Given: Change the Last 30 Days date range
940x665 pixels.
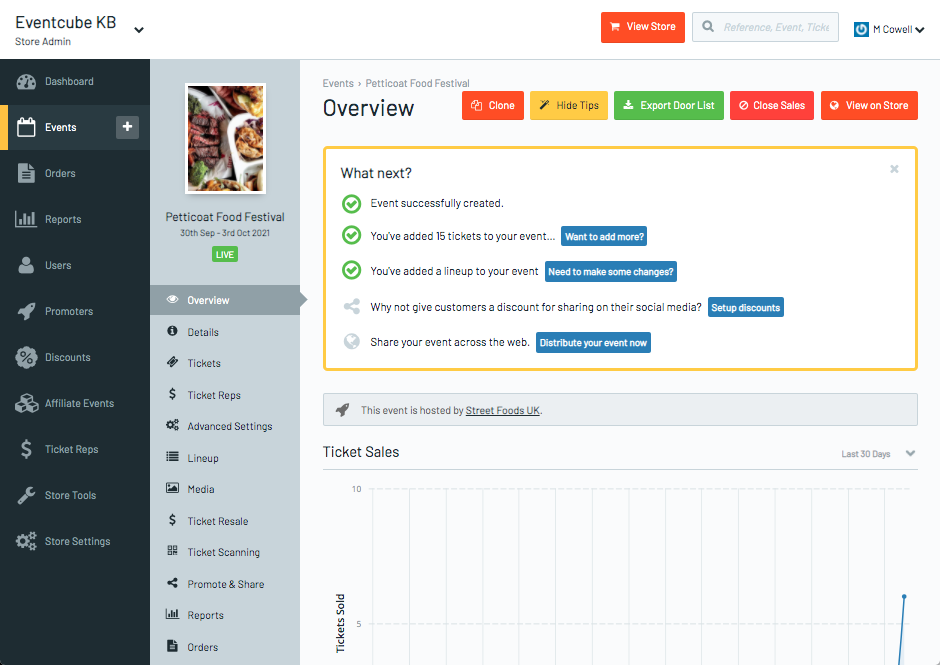Looking at the screenshot, I should tap(875, 453).
